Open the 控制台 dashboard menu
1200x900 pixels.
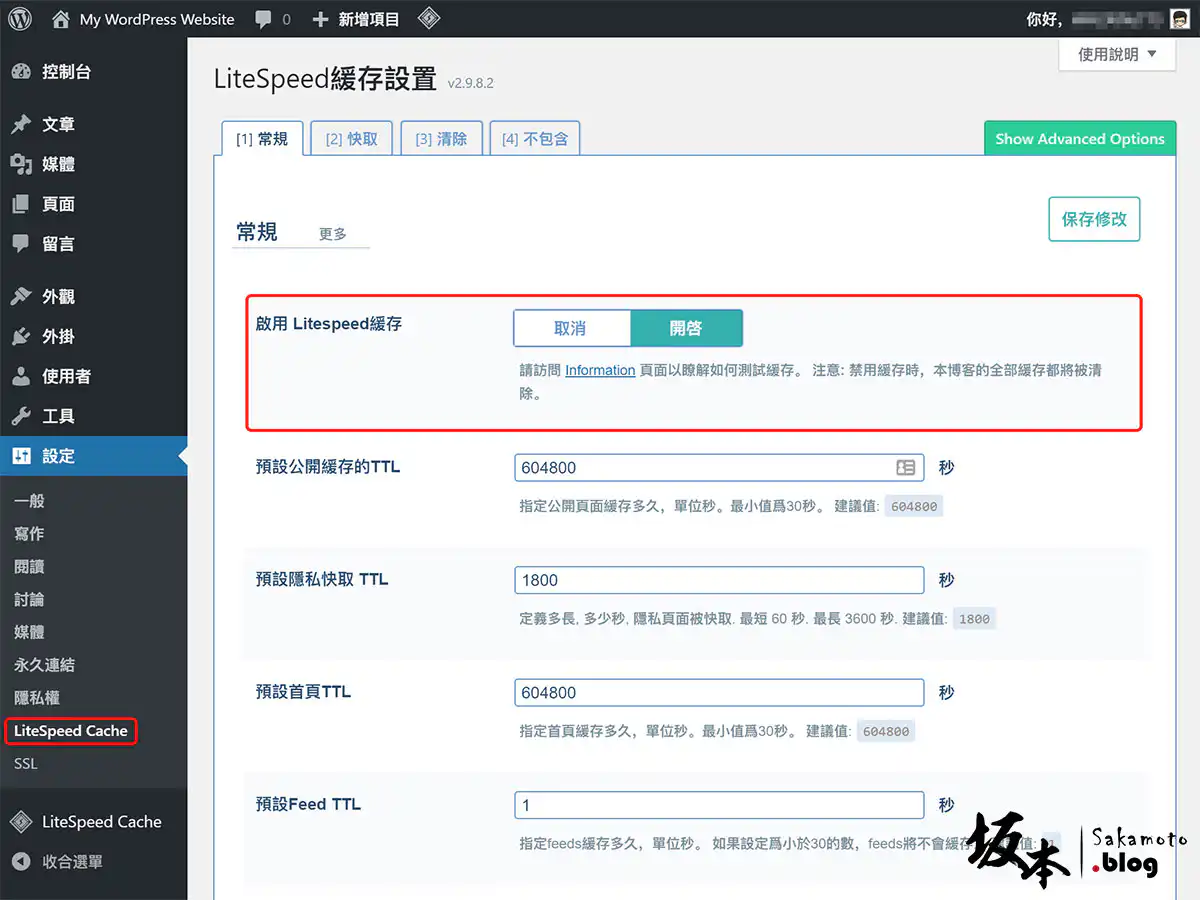66,72
